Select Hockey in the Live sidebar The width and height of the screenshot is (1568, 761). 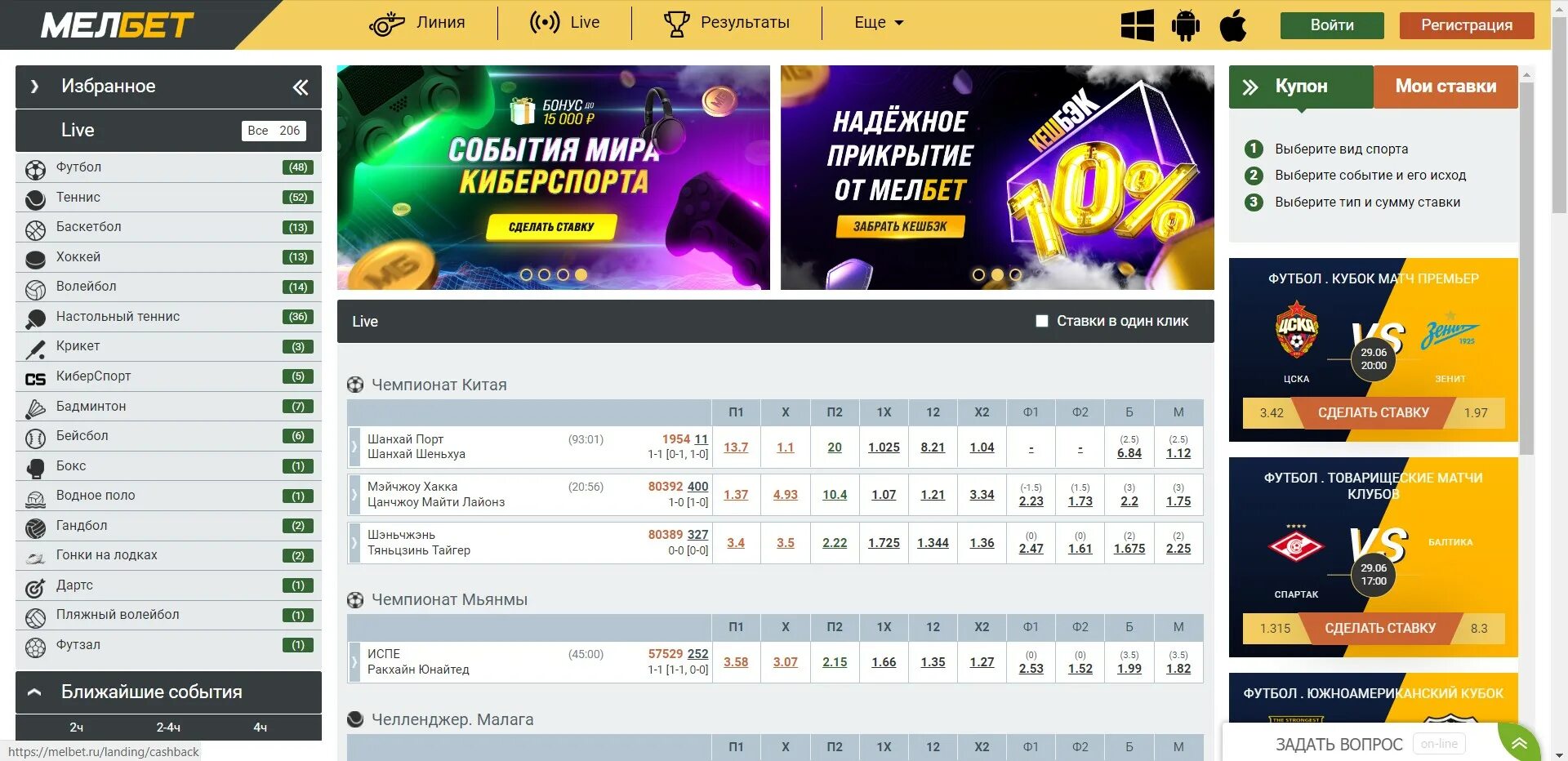tap(168, 257)
